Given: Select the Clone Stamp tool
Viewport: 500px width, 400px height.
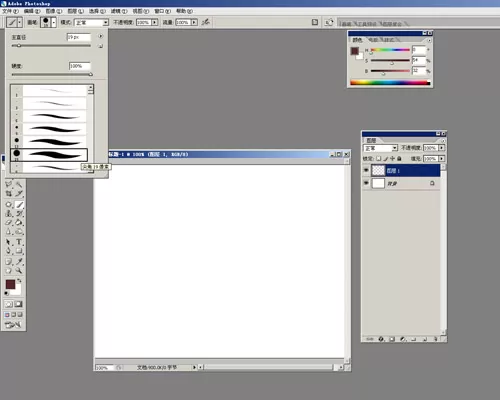Looking at the screenshot, I should (9, 214).
